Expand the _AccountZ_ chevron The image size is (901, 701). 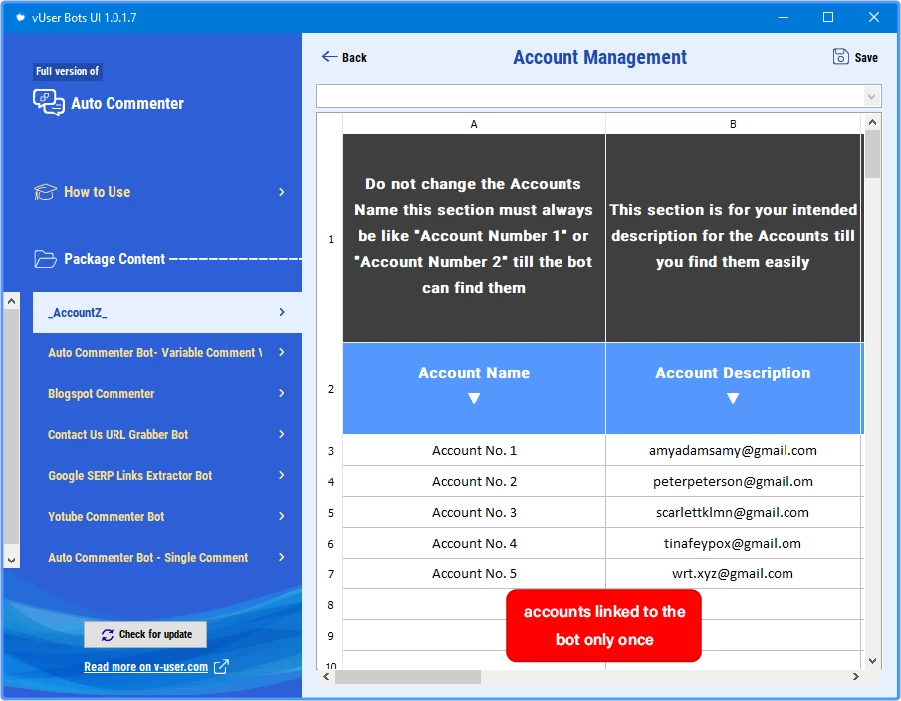(x=282, y=312)
